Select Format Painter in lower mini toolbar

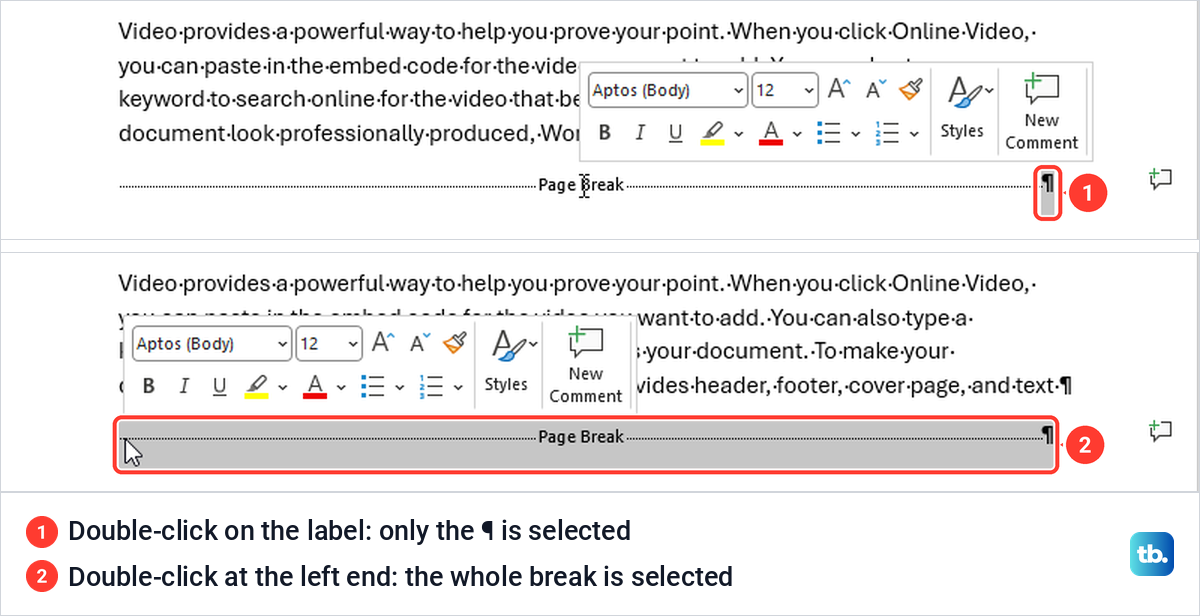coord(455,343)
